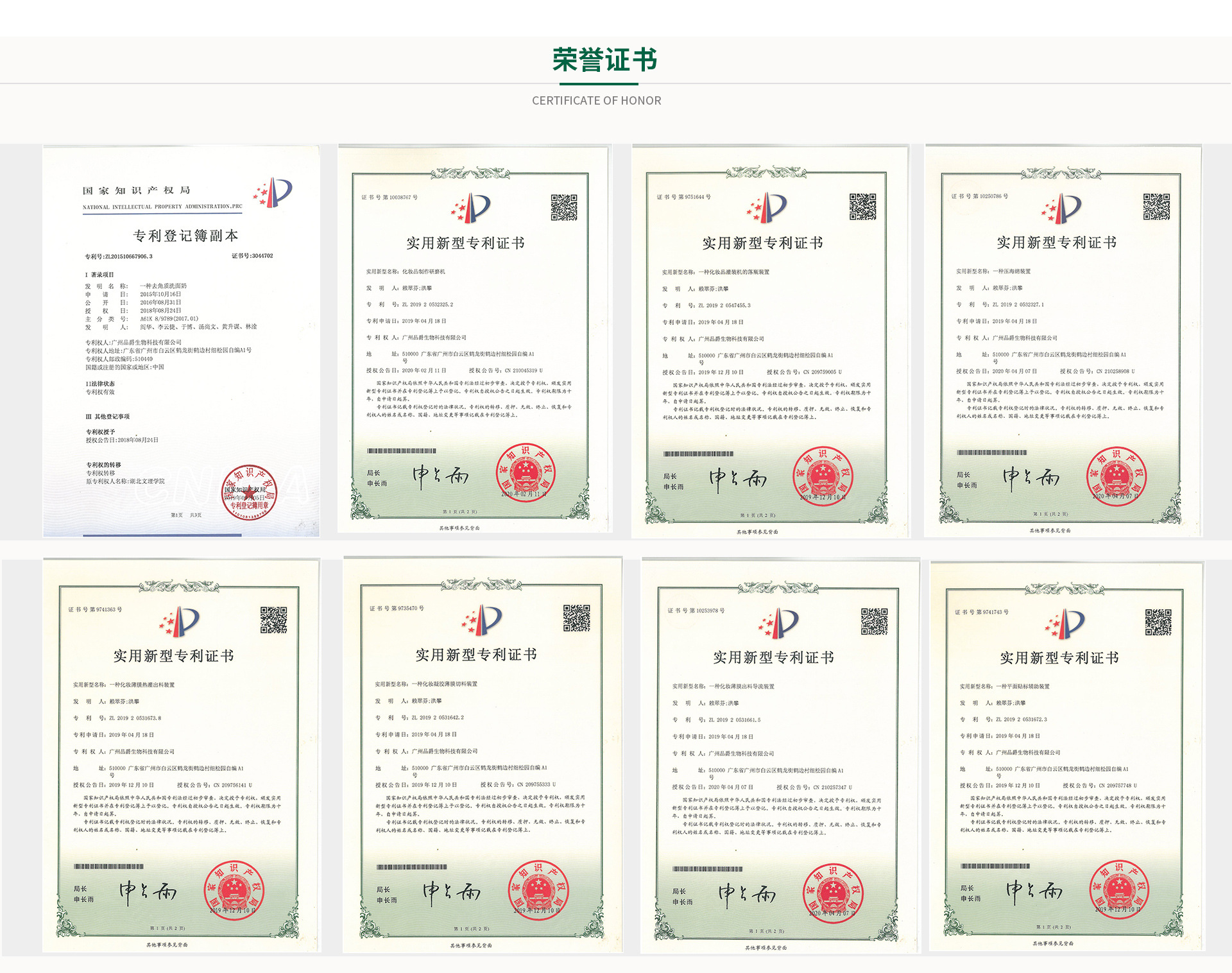Viewport: 1232px width, 973px height.
Task: Open certificate number 9741363 thumbnail
Action: [x=181, y=755]
